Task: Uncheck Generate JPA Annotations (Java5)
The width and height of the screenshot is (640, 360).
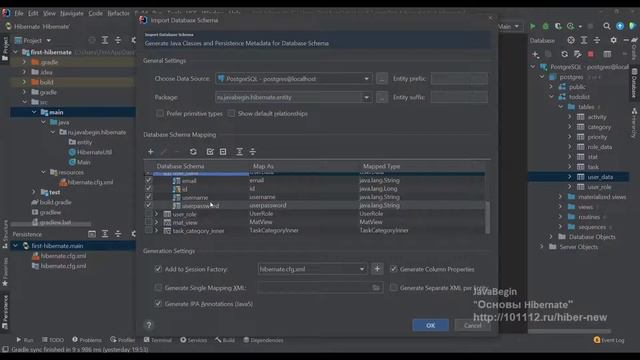Action: (158, 304)
